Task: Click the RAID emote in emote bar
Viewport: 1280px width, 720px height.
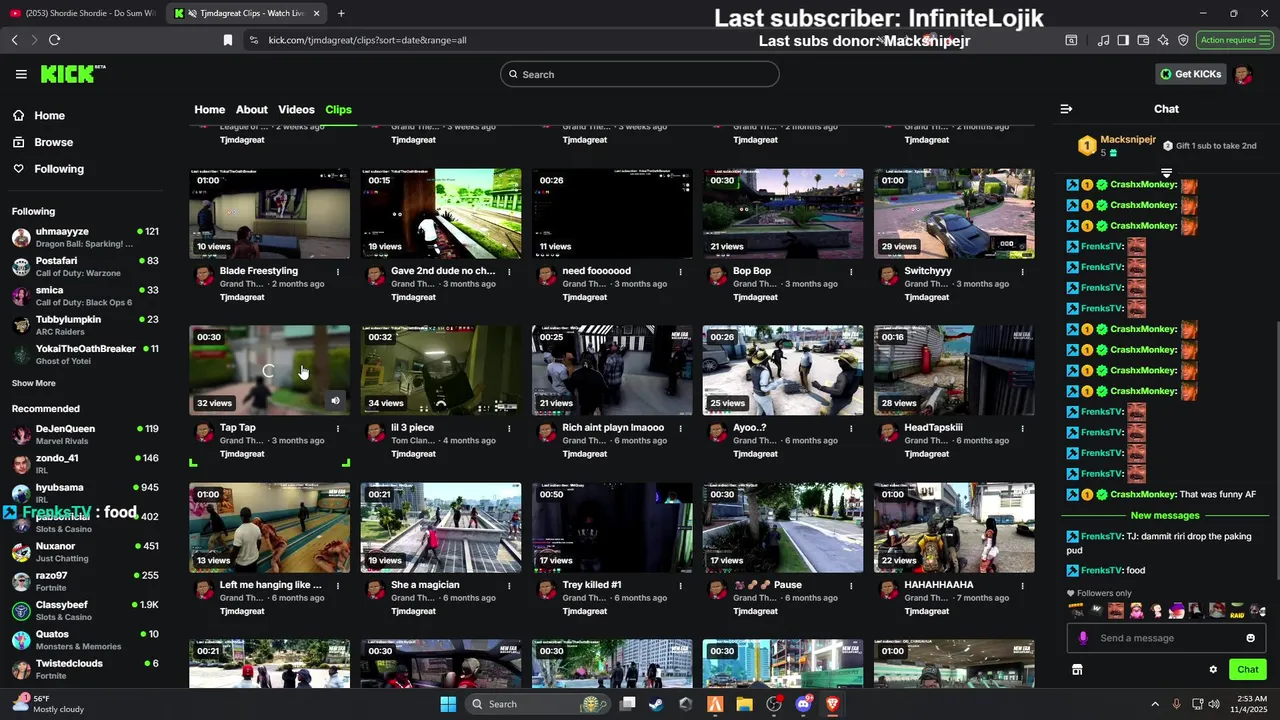Action: [1237, 611]
